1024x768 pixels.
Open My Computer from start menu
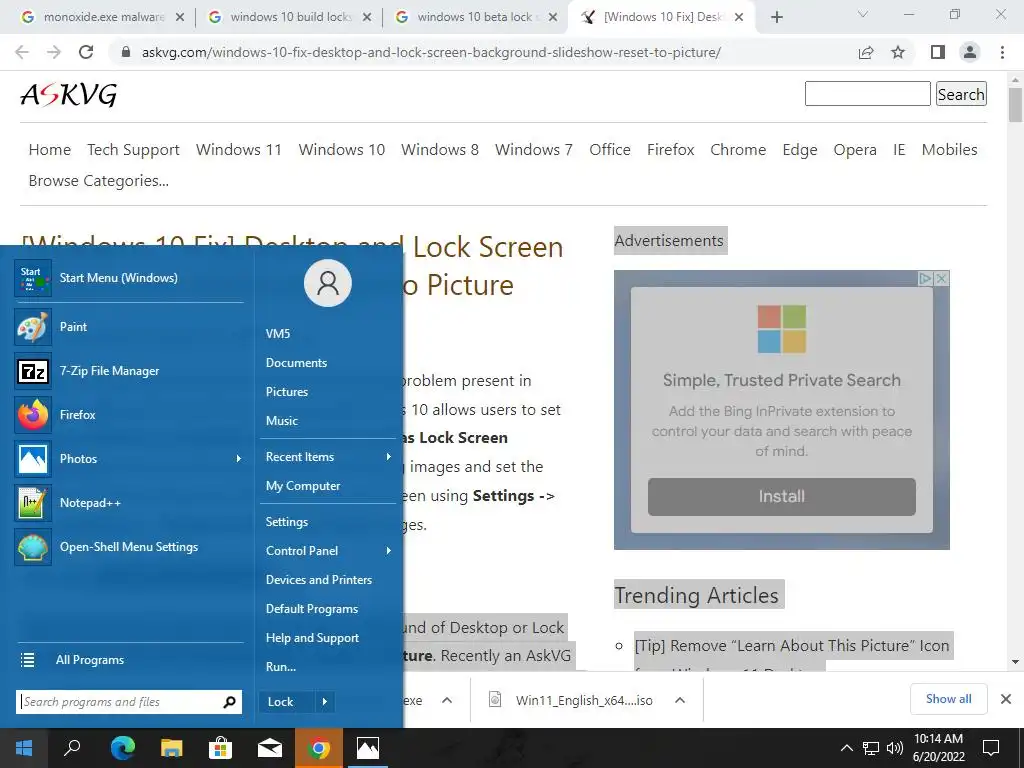pyautogui.click(x=303, y=486)
